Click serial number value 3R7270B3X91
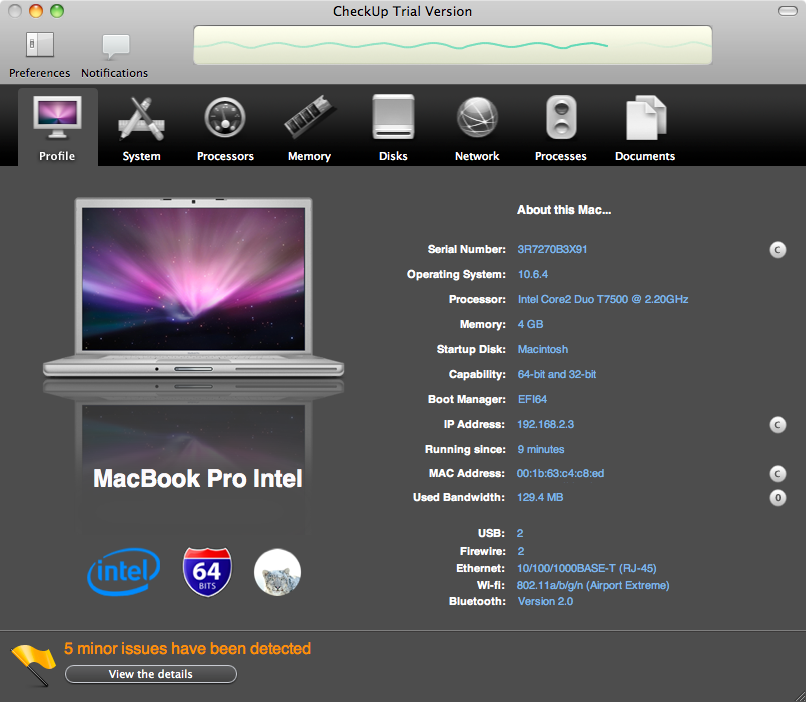 click(552, 249)
